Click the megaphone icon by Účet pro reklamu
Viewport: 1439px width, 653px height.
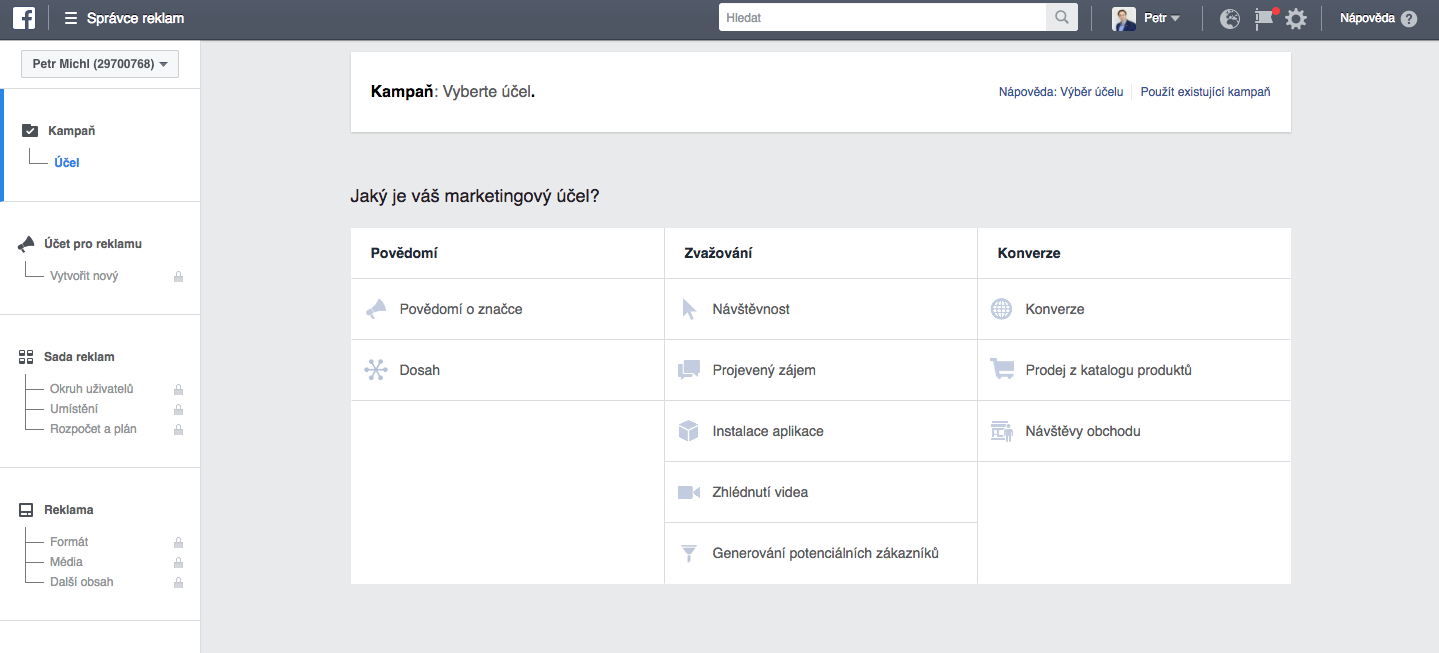coord(26,244)
